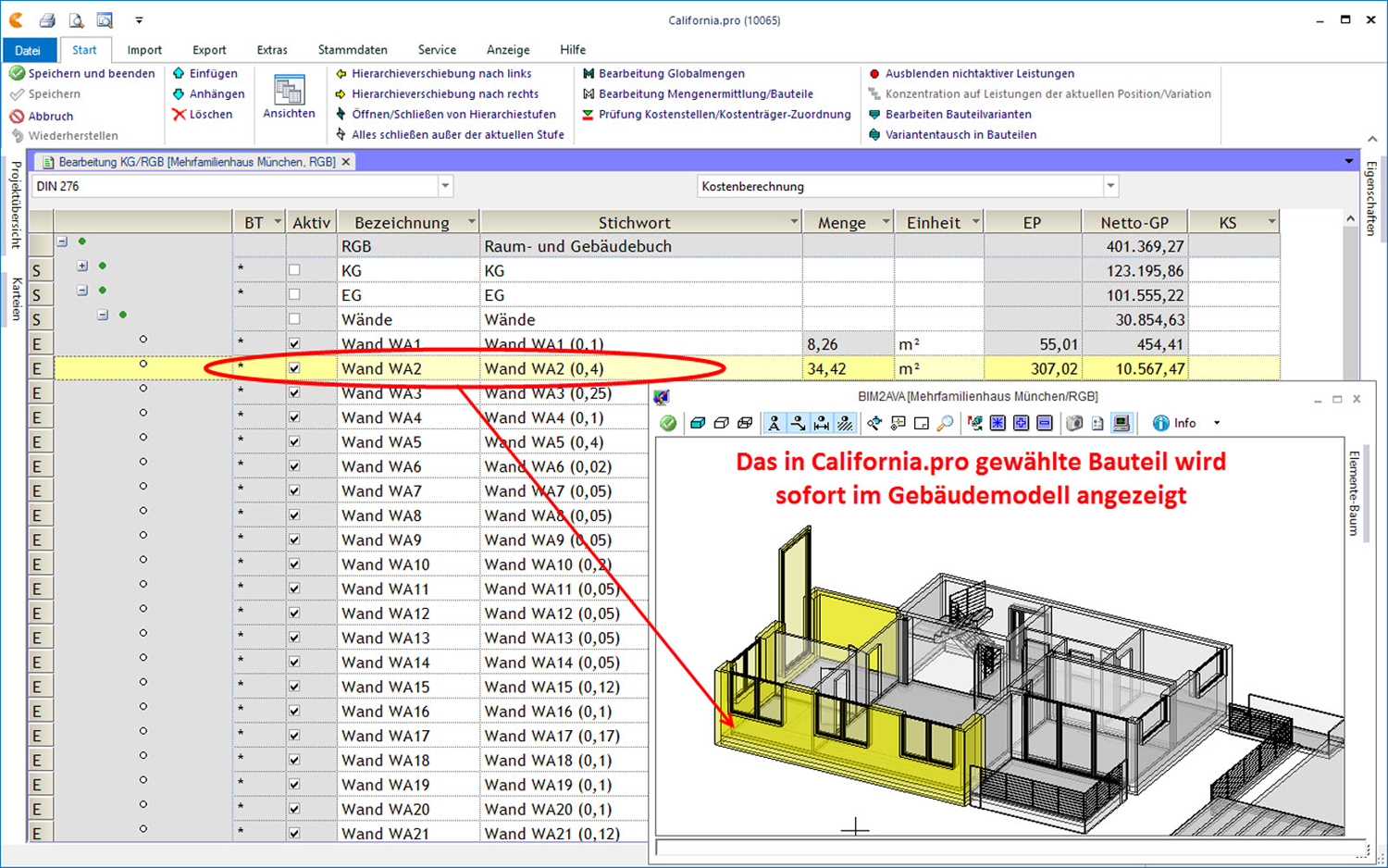
Task: Open the Extras menu tab
Action: [272, 50]
